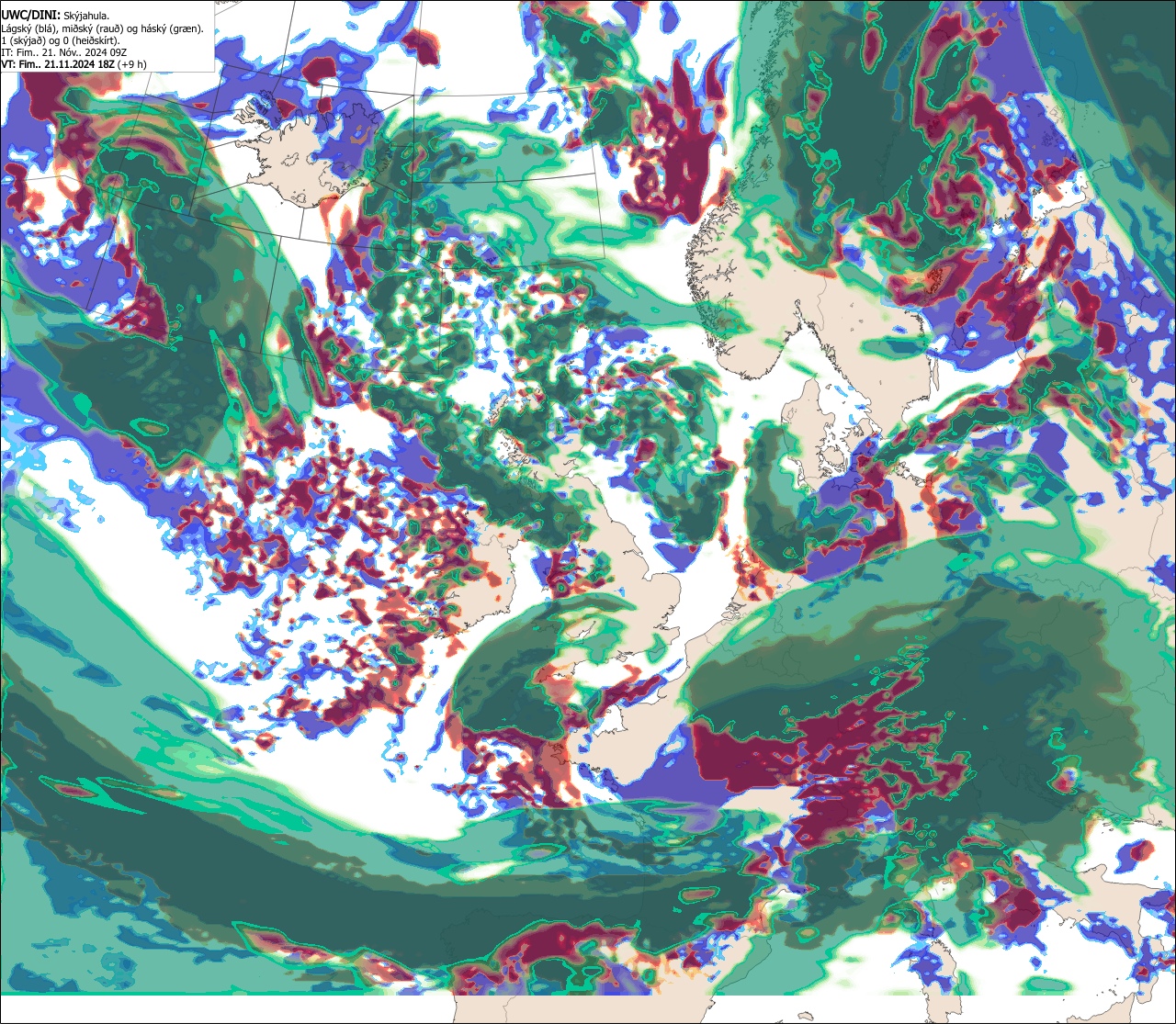Click the valid time "VT: Fim.. 21.11.2024 18Z"
The image size is (1176, 1024).
(x=58, y=64)
